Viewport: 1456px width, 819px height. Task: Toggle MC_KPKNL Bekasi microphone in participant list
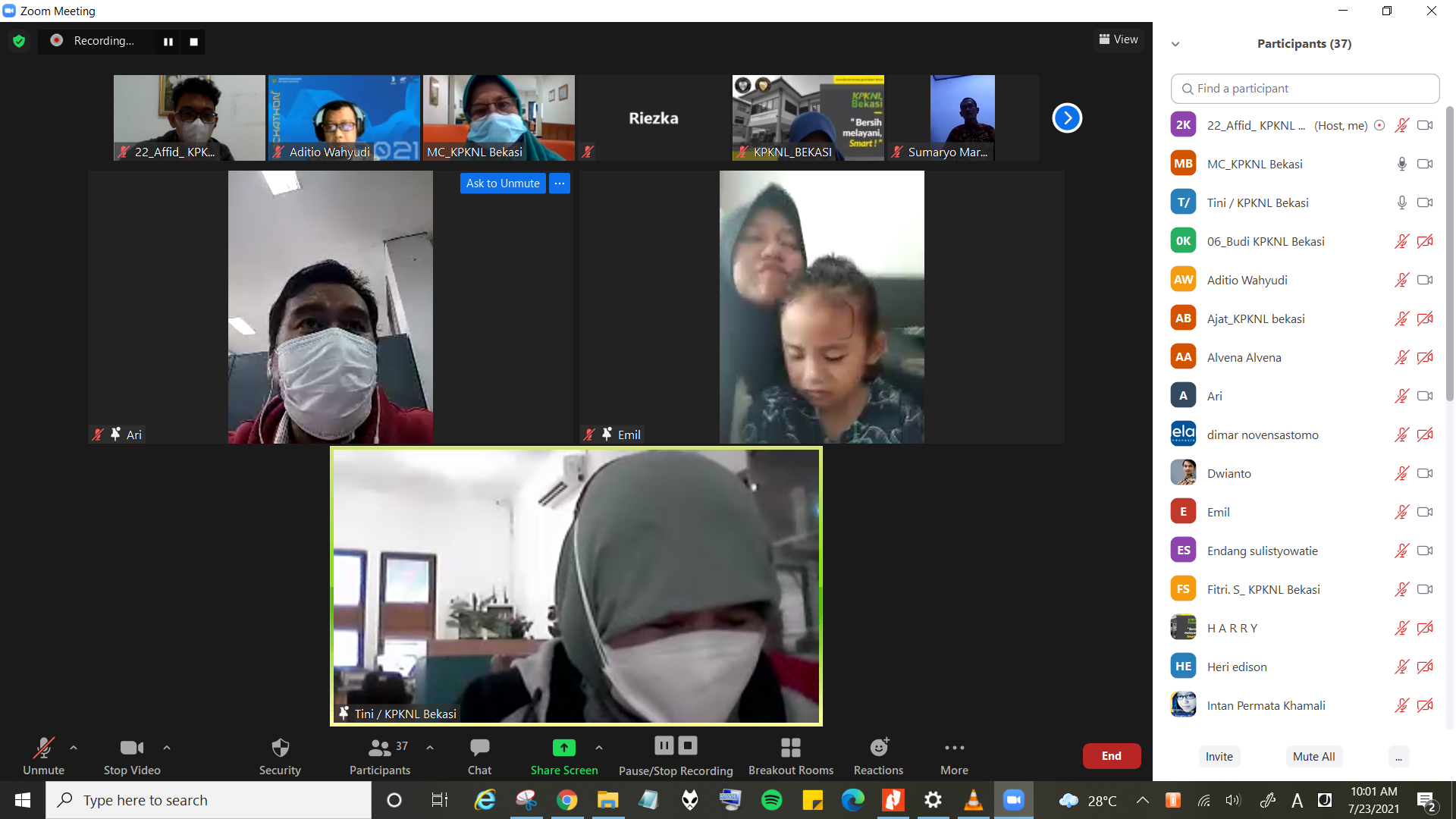[x=1401, y=164]
